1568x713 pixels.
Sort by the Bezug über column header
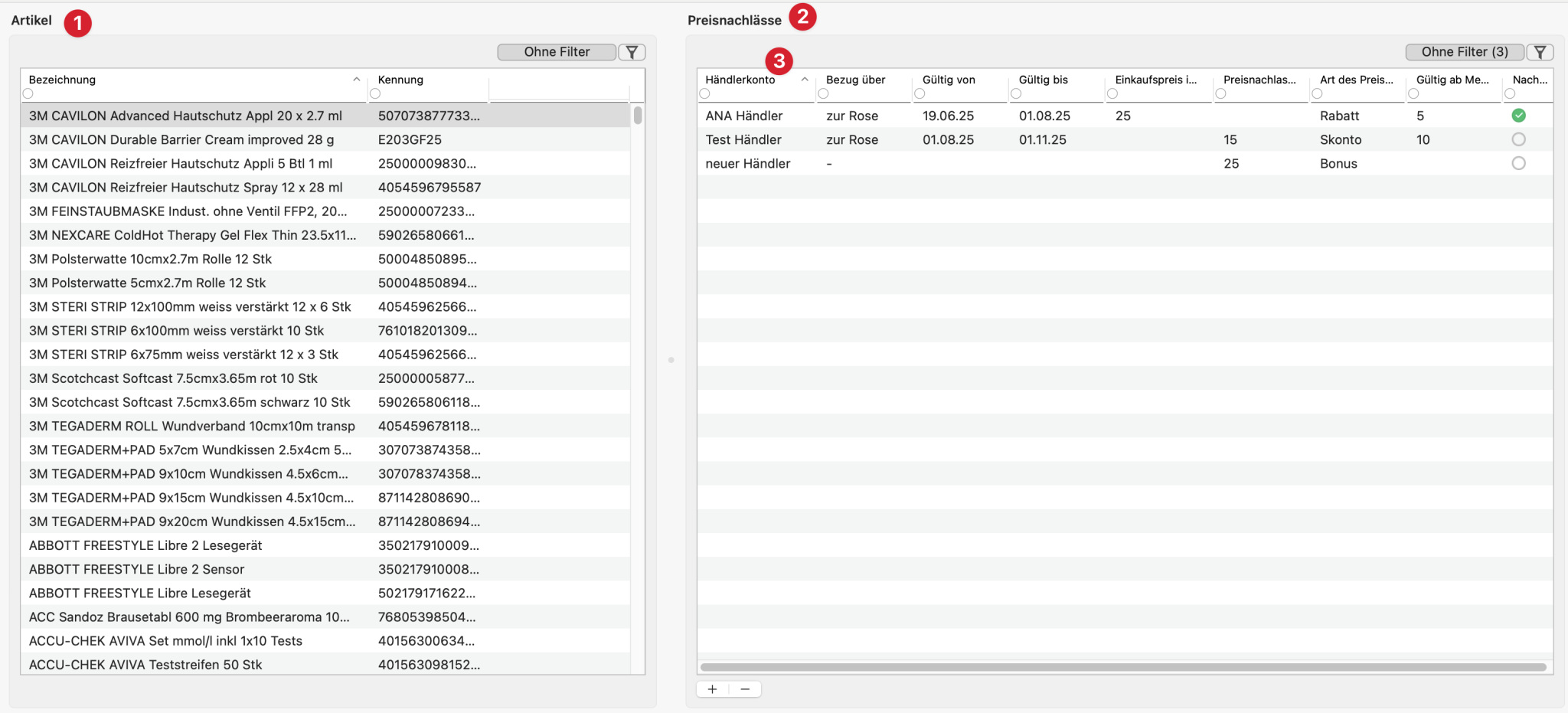coord(855,80)
